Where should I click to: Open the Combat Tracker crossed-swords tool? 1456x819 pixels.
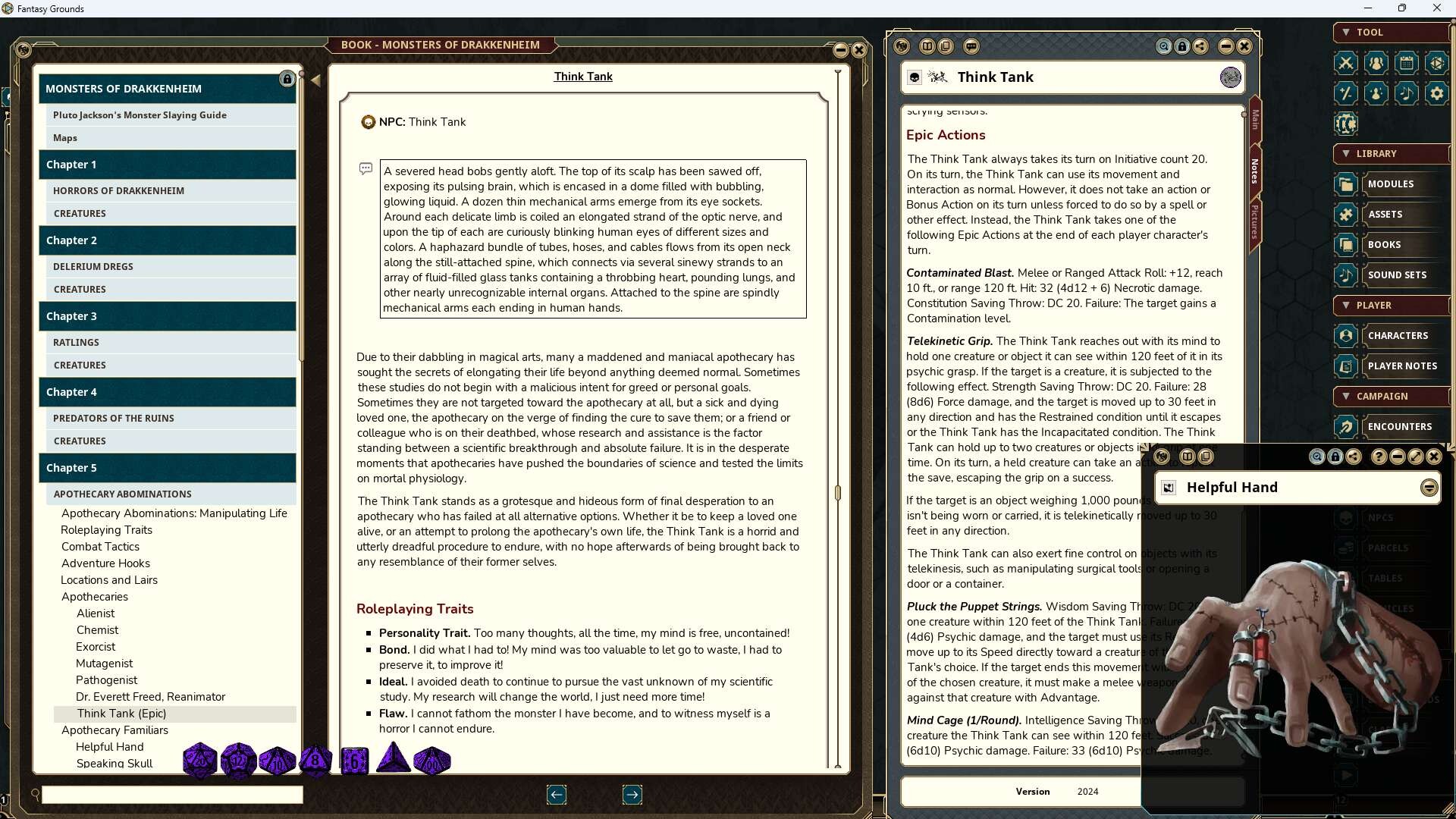point(1345,63)
